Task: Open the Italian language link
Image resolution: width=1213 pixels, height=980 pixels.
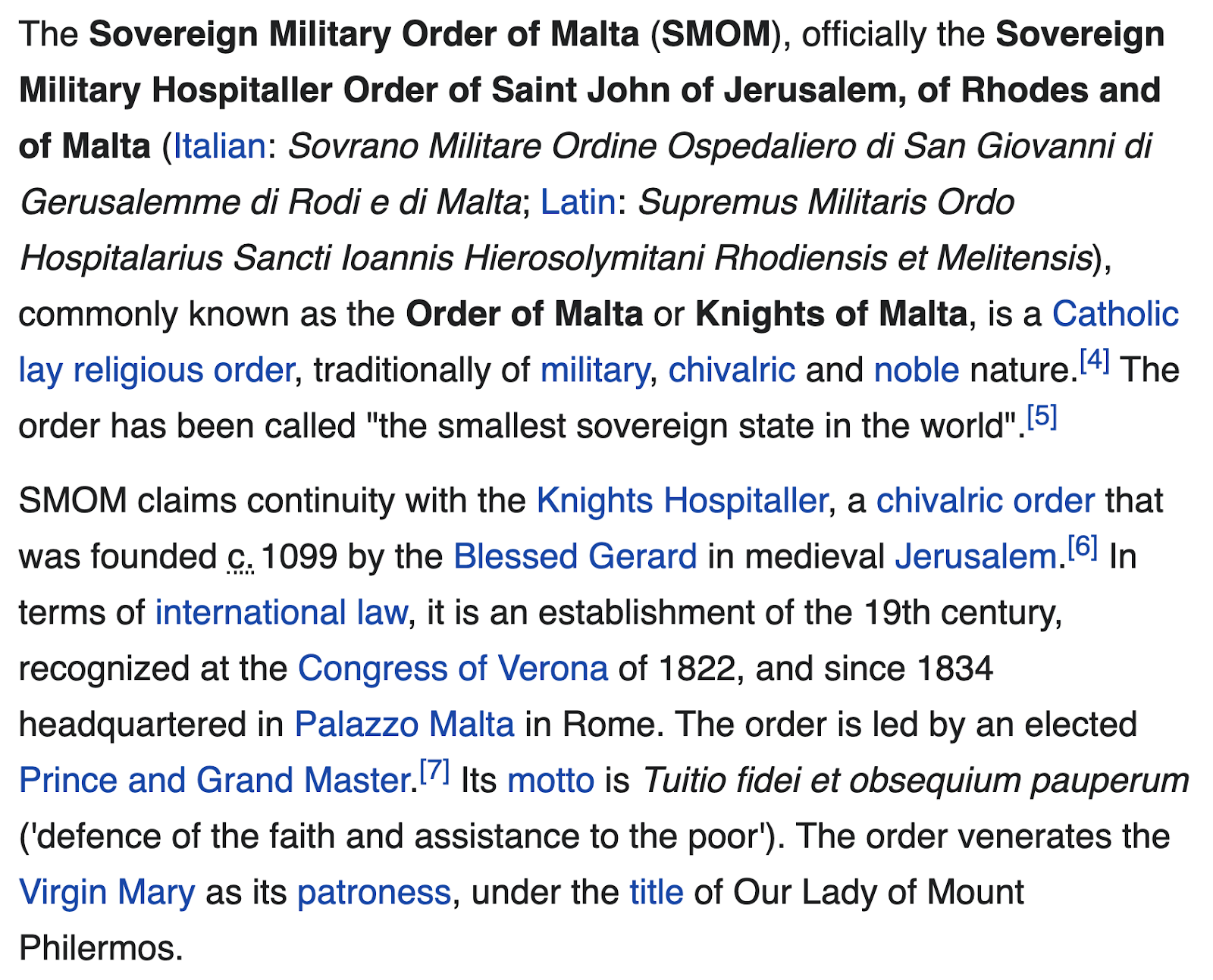Action: 219,146
